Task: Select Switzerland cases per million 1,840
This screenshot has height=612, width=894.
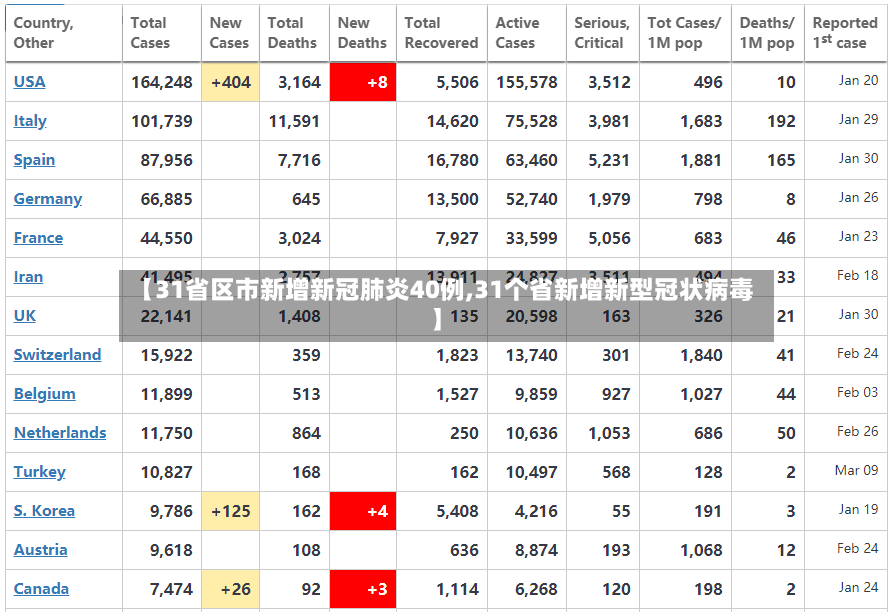Action: (x=701, y=355)
